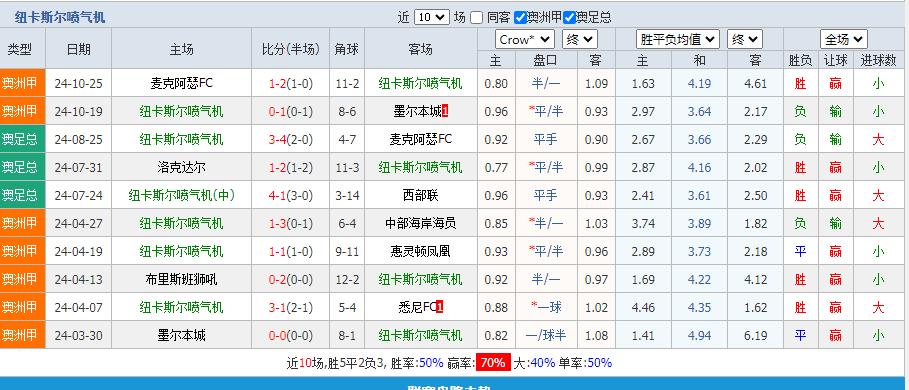Click the 3-1(2-1) score on 24-04-07
This screenshot has height=390, width=909.
290,307
